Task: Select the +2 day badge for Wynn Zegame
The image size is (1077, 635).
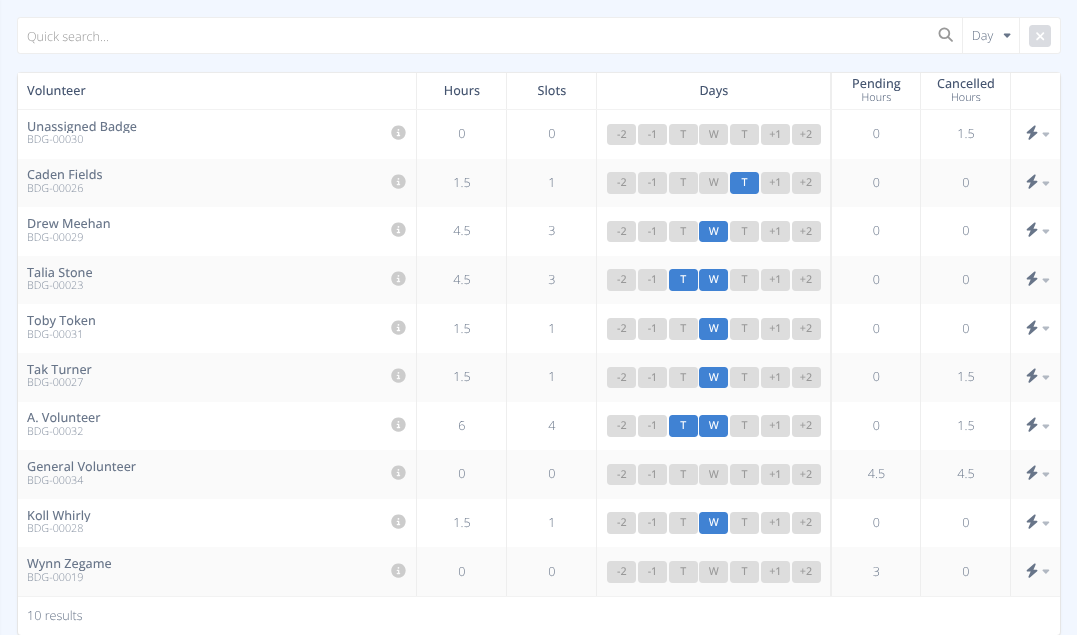Action: coord(806,571)
